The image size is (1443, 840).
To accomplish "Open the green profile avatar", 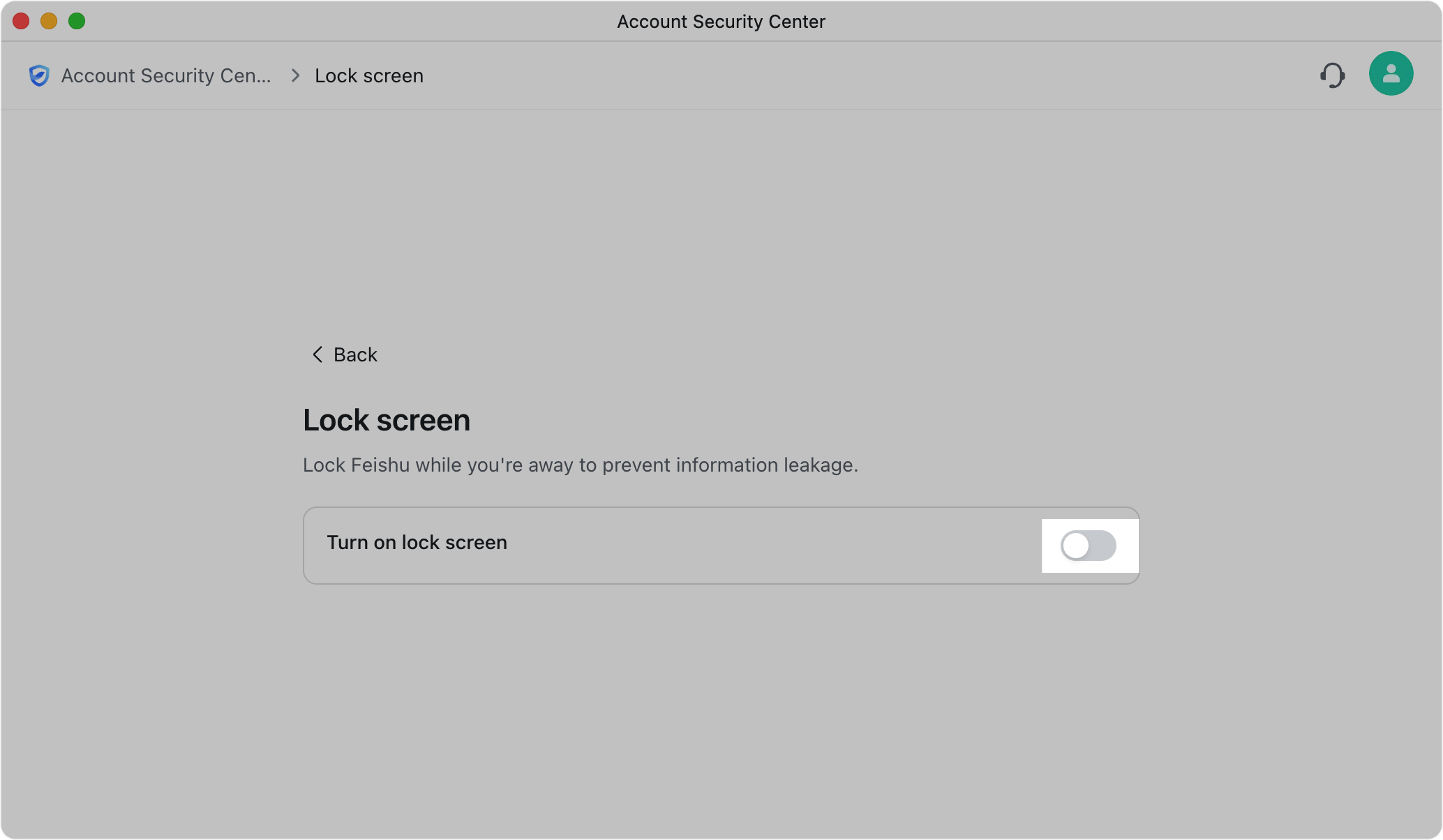I will coord(1391,74).
